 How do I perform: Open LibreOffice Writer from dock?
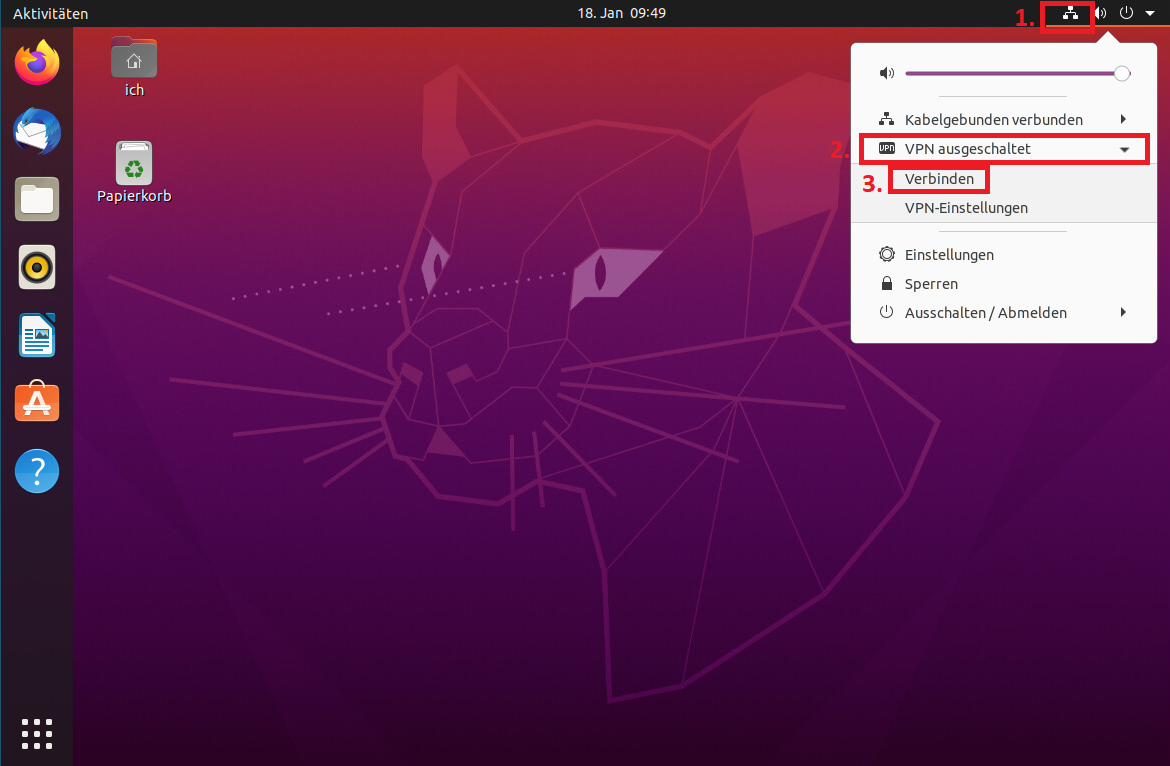click(x=37, y=335)
